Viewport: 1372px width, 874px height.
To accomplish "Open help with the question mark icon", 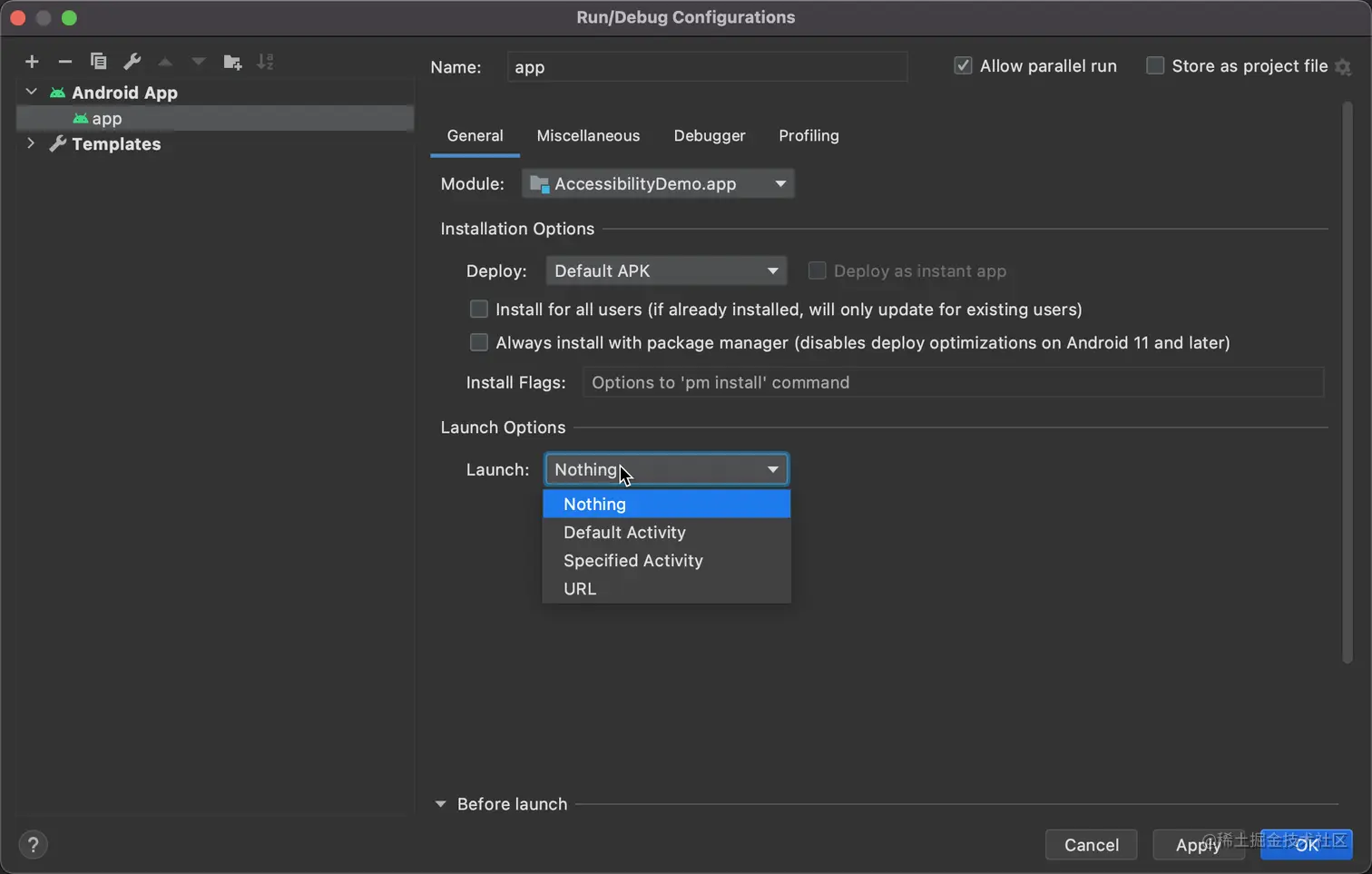I will coord(33,845).
